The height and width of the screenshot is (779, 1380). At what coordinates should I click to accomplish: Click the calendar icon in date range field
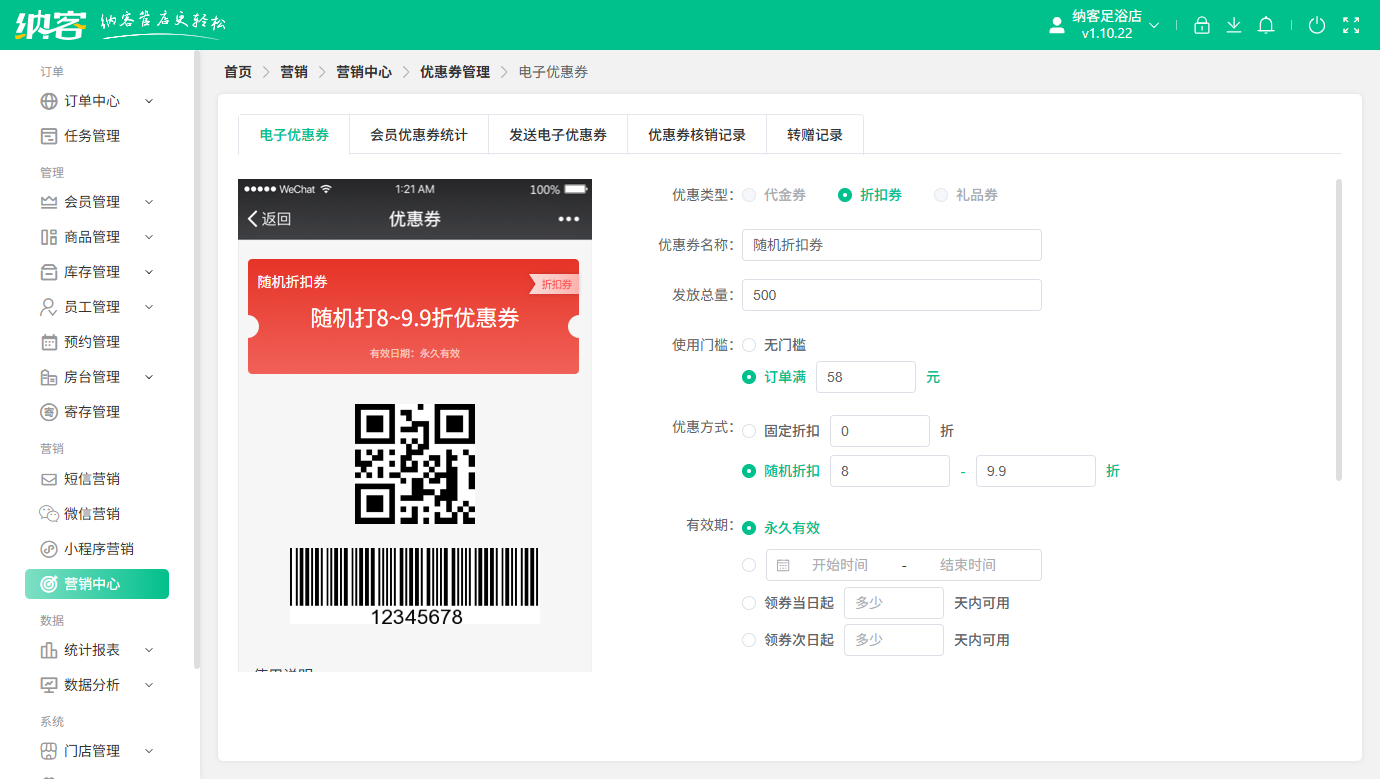[x=783, y=565]
